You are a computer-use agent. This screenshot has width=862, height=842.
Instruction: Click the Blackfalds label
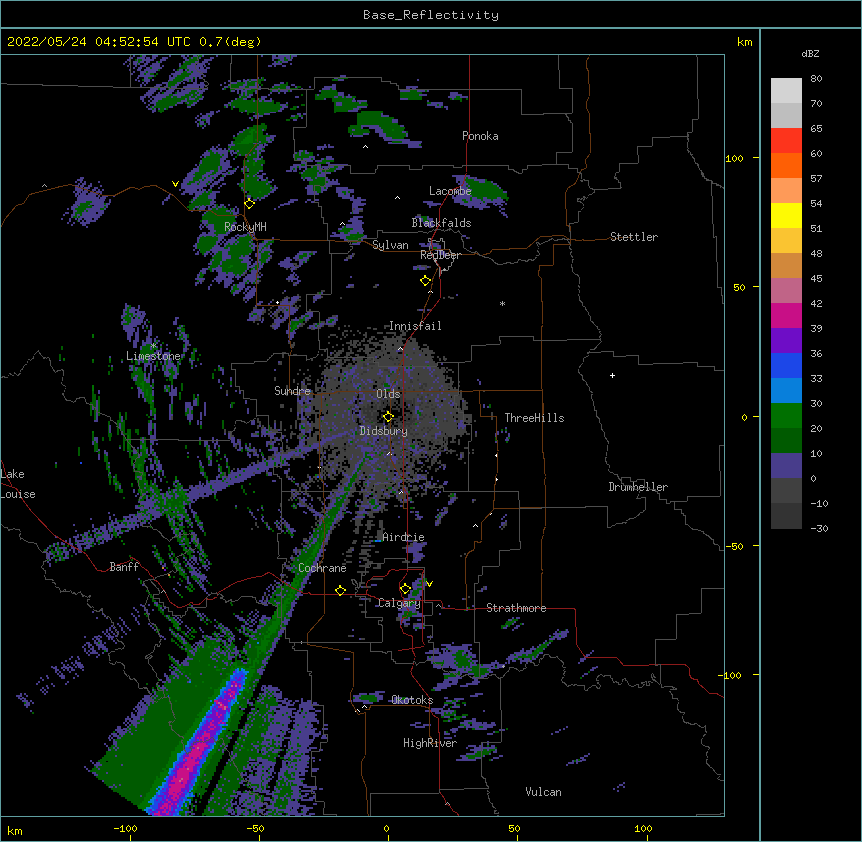tap(441, 223)
